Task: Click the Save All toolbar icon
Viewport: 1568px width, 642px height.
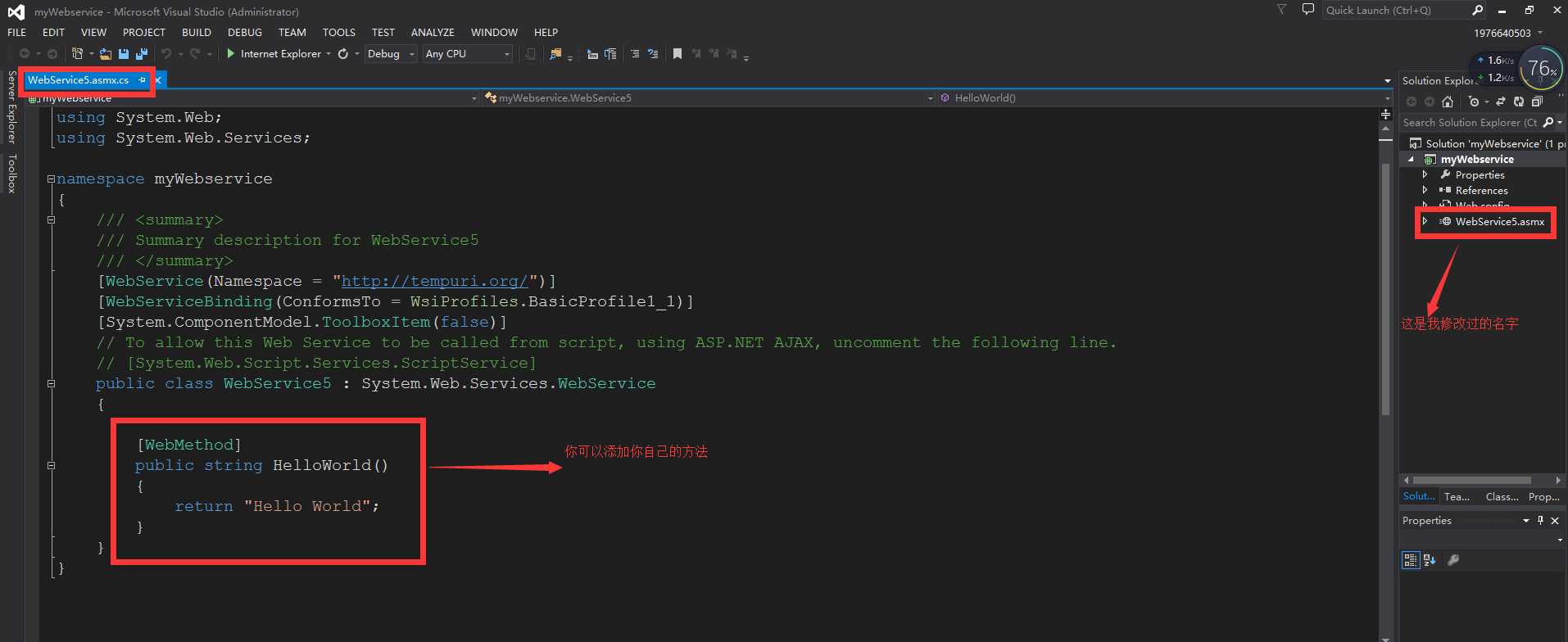Action: pyautogui.click(x=141, y=53)
